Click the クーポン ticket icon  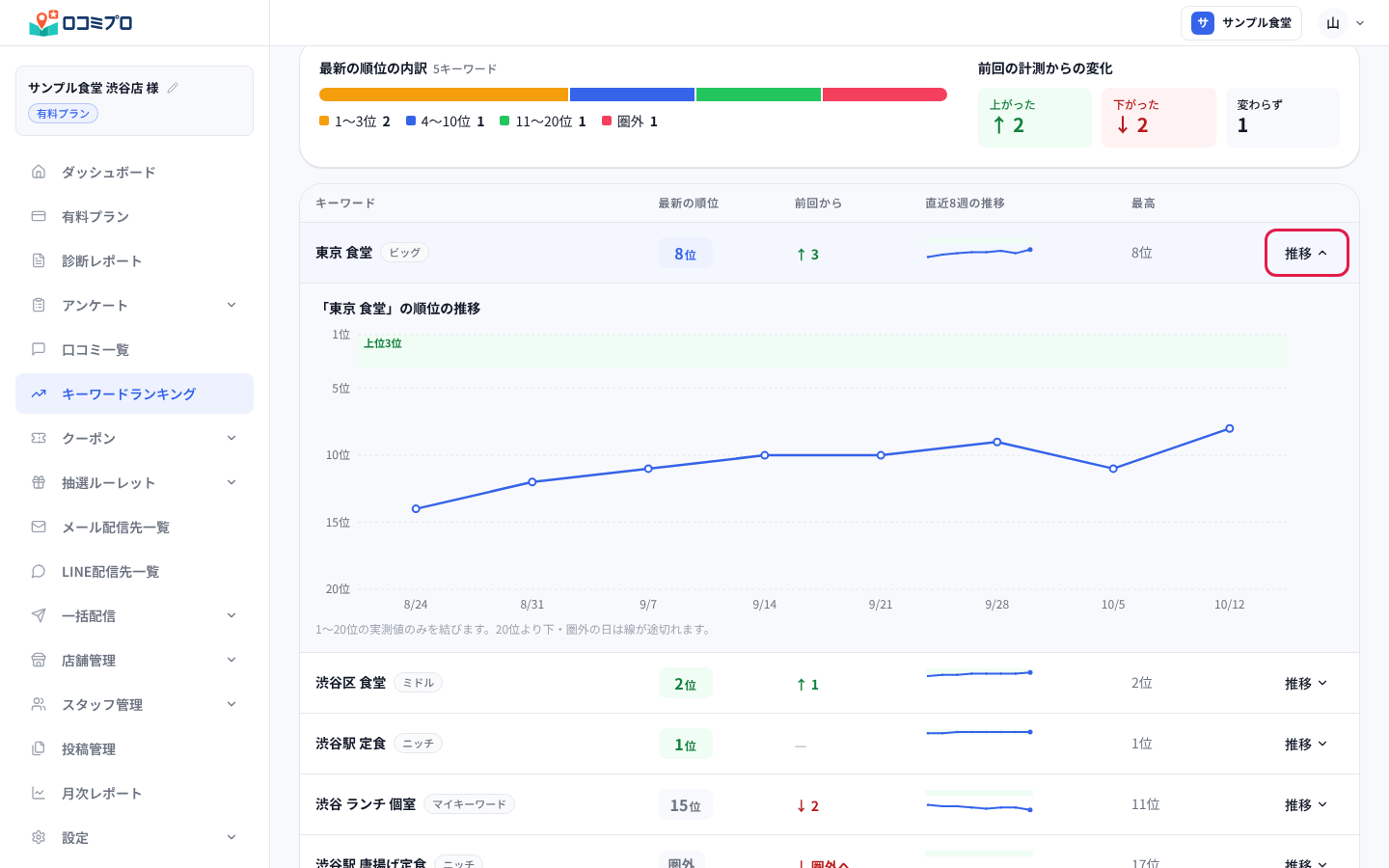[39, 438]
